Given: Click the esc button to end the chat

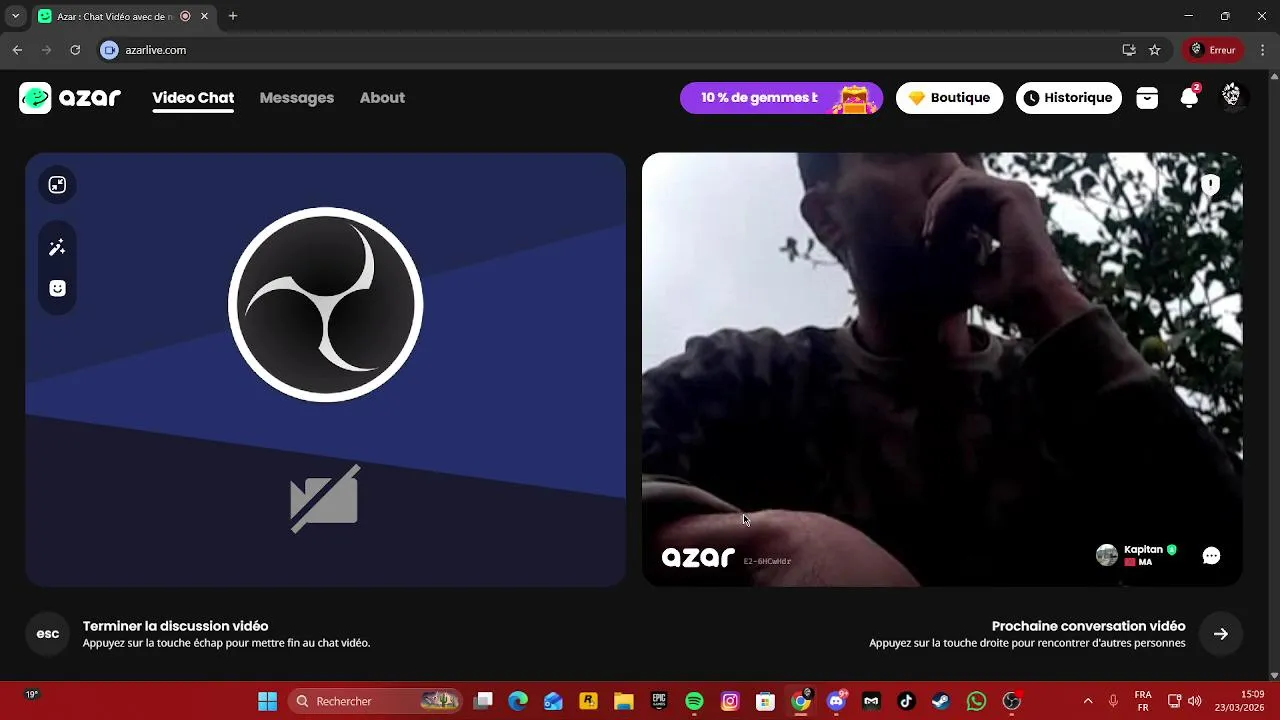Looking at the screenshot, I should coord(48,633).
